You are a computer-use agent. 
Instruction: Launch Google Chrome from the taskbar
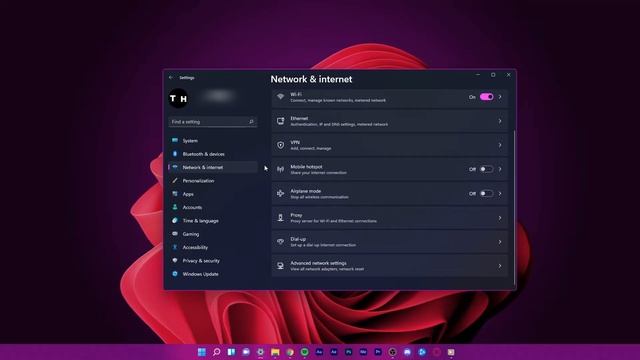coord(290,352)
